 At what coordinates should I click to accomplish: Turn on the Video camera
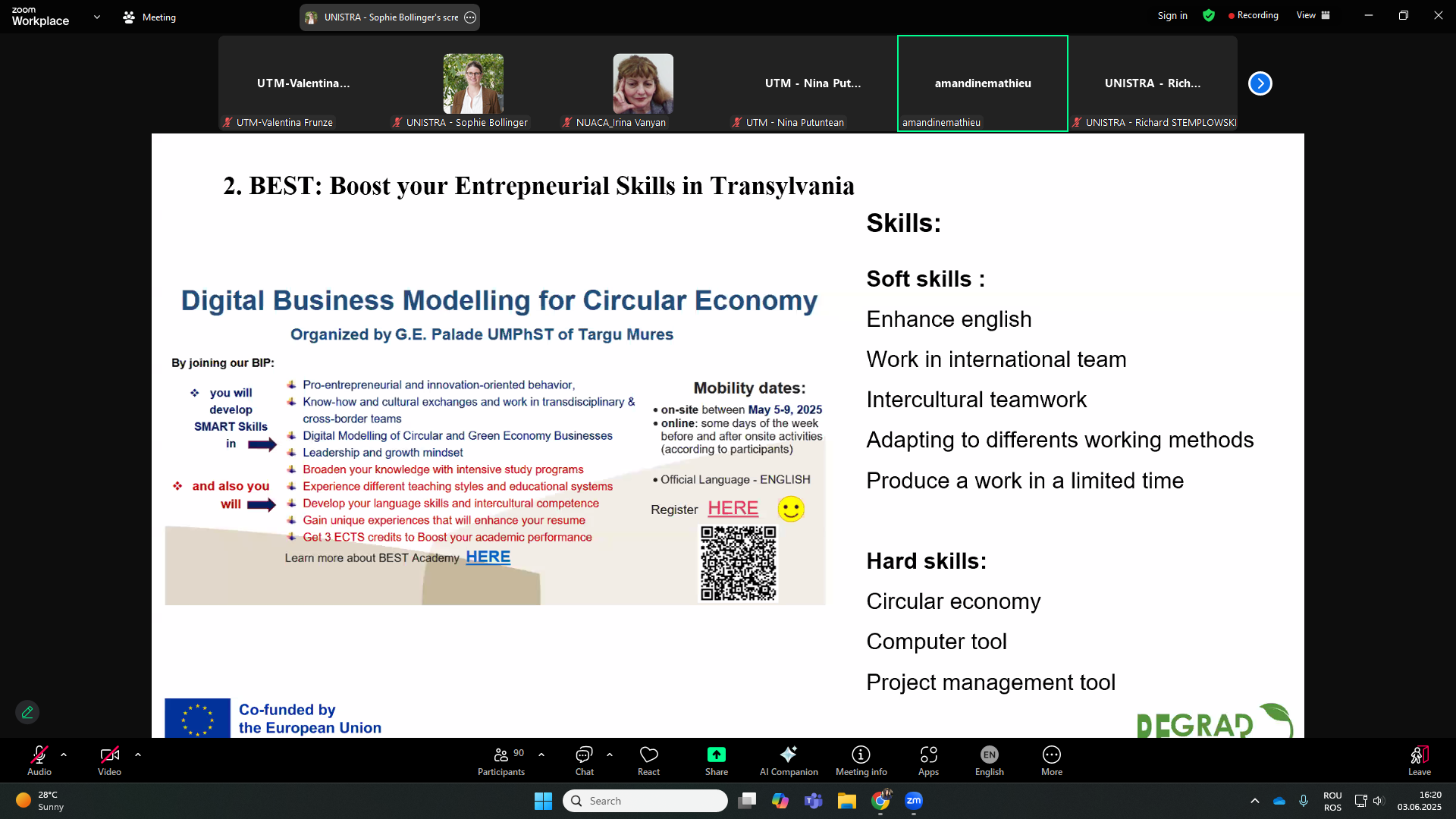(x=109, y=761)
